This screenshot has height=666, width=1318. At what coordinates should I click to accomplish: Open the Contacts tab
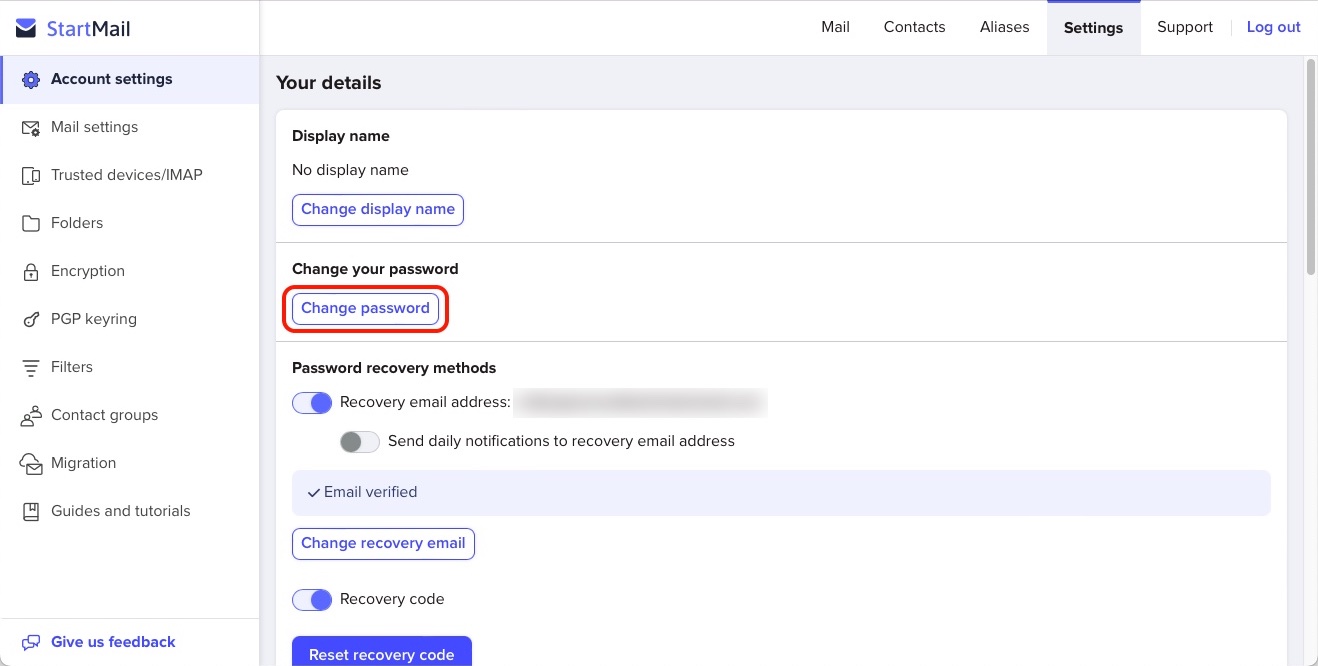point(914,27)
